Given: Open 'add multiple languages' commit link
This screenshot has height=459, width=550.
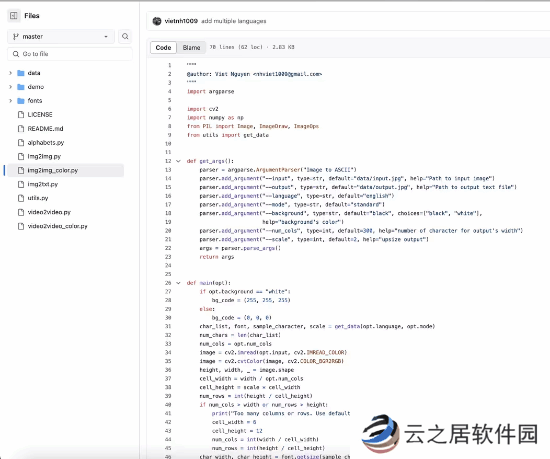Looking at the screenshot, I should tap(234, 21).
